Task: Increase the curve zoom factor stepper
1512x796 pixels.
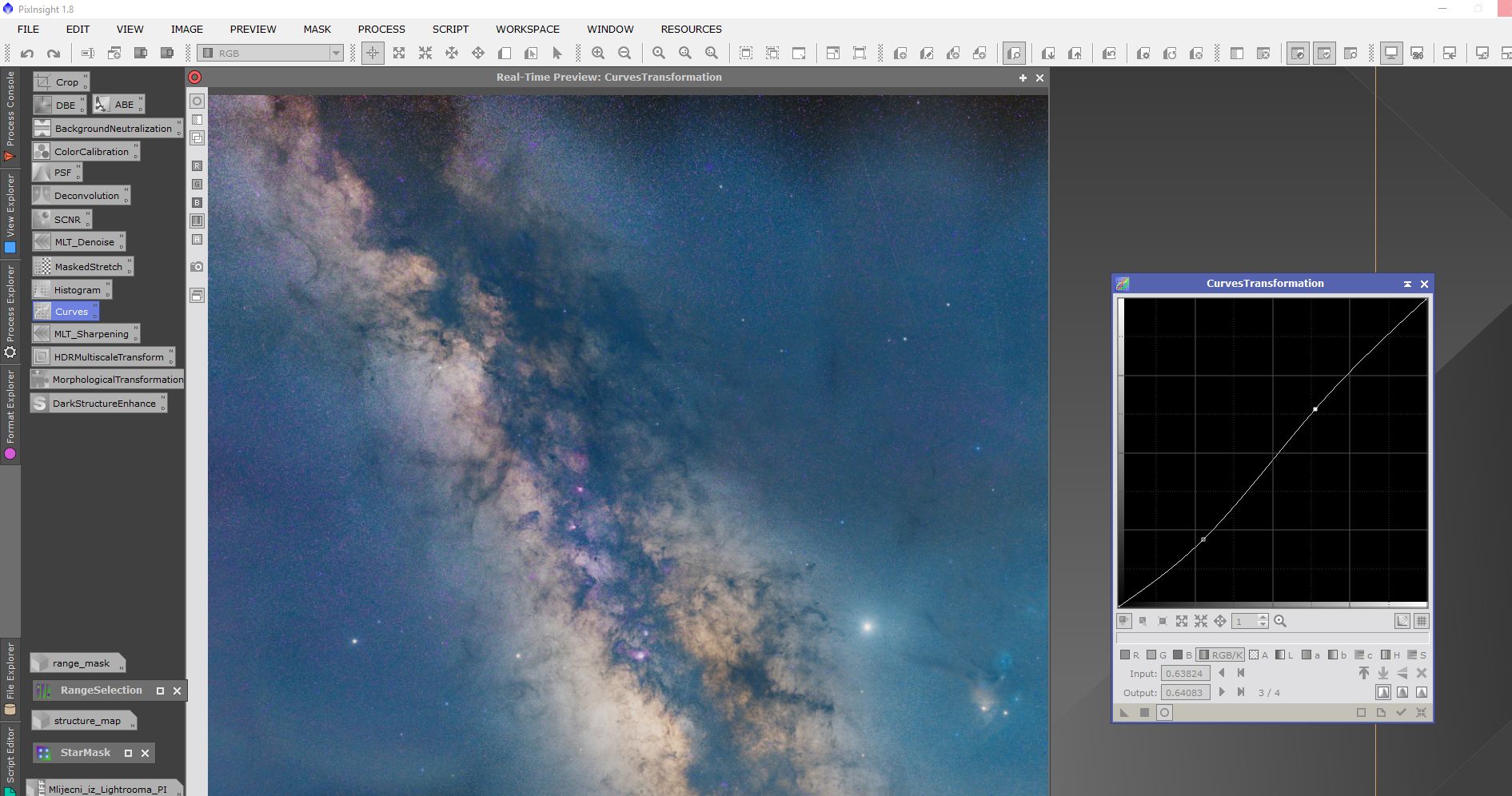Action: tap(1263, 618)
